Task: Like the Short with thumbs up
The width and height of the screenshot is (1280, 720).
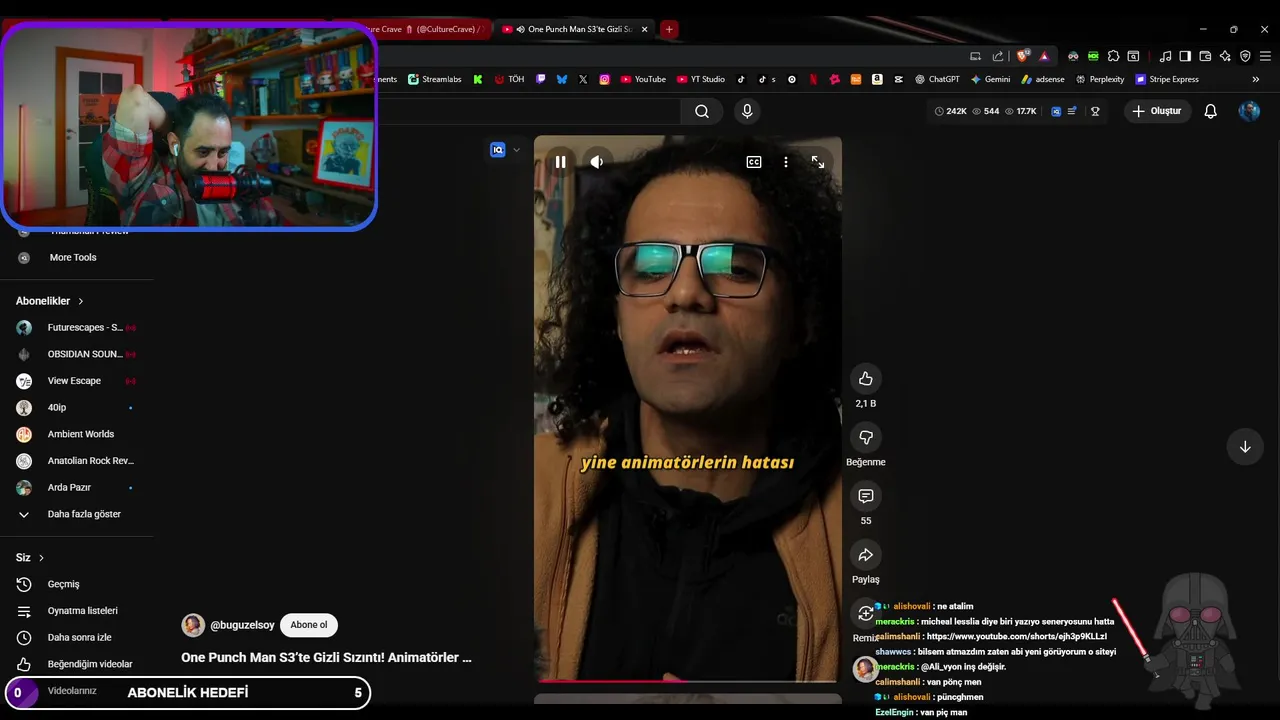Action: coord(866,379)
